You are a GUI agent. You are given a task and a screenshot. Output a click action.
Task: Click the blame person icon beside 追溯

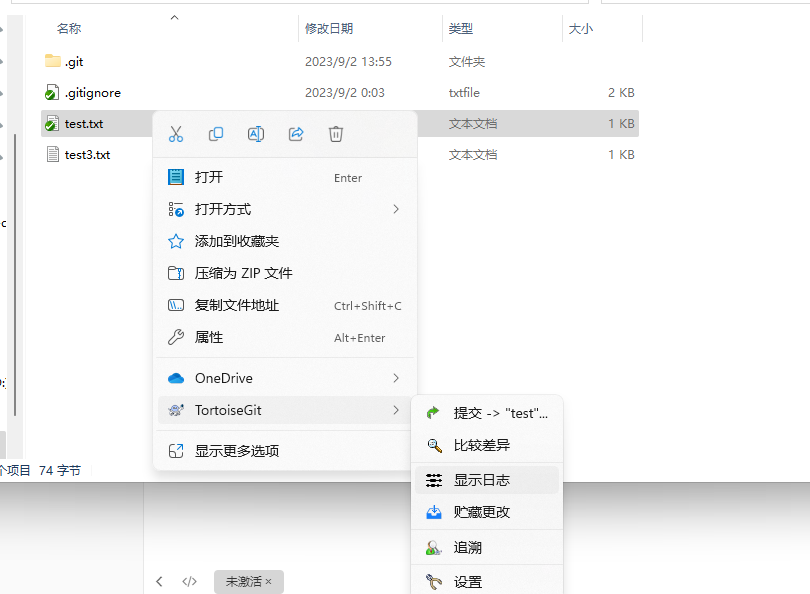click(433, 548)
